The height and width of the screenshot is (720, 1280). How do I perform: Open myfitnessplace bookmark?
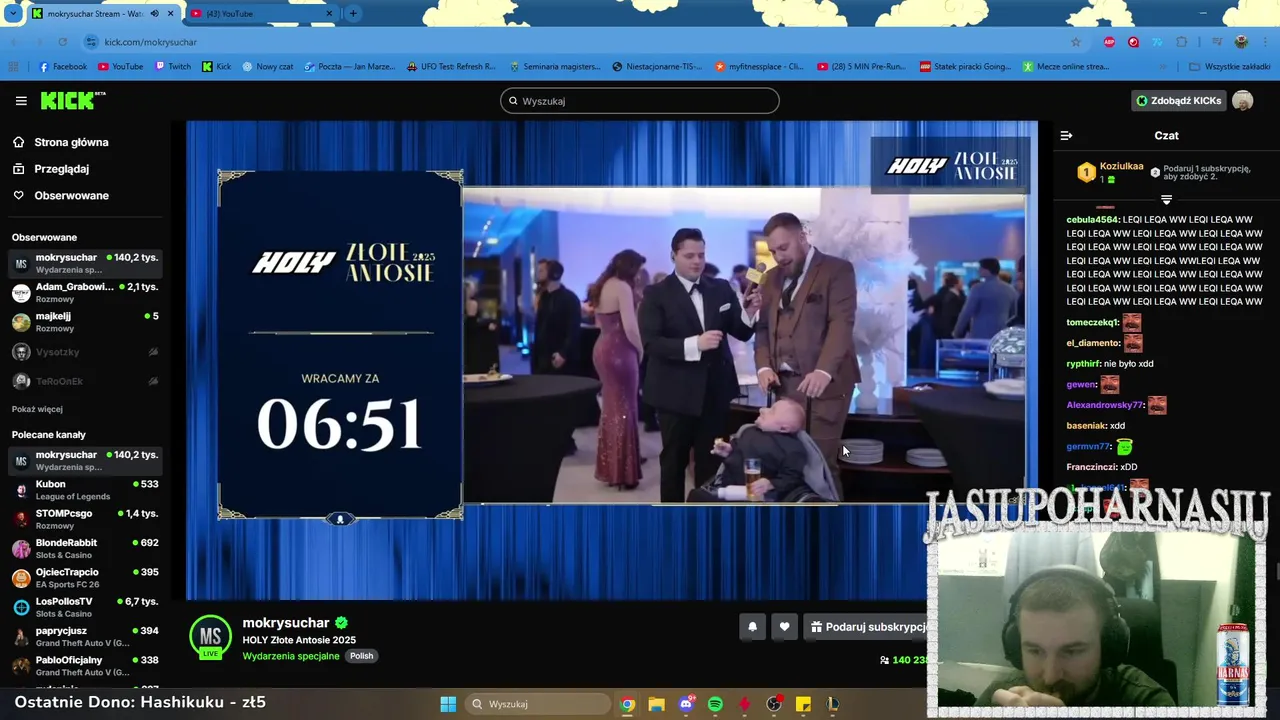tap(759, 67)
